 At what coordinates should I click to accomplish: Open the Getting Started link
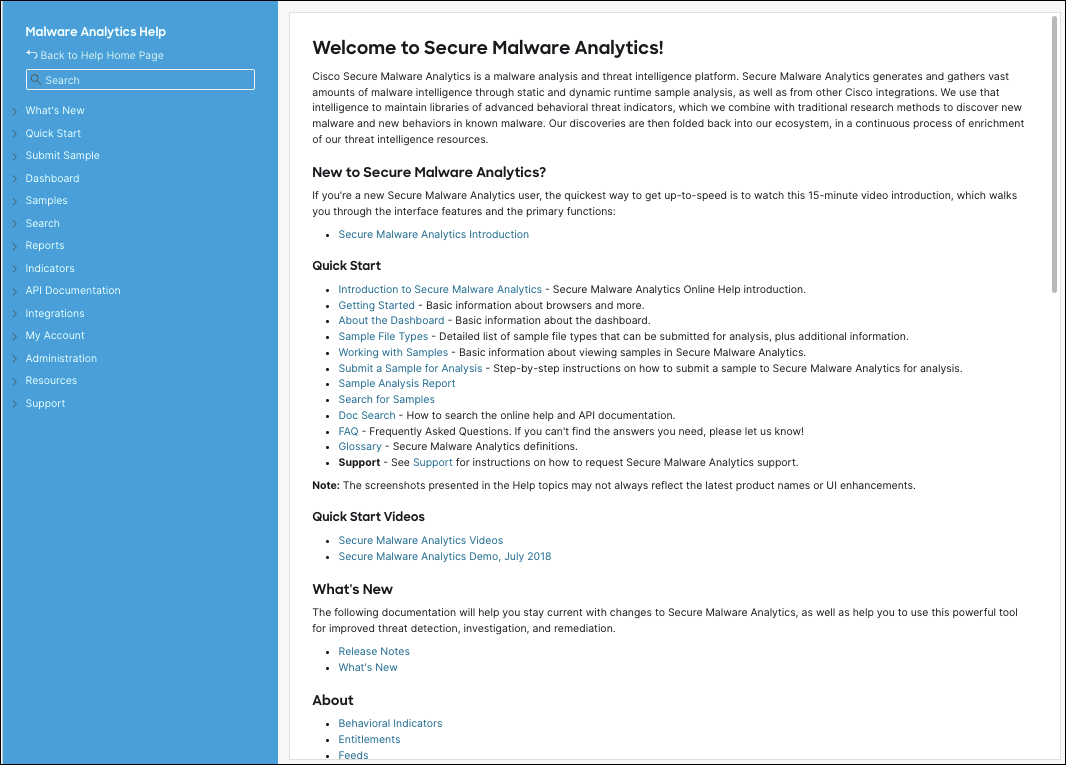376,305
